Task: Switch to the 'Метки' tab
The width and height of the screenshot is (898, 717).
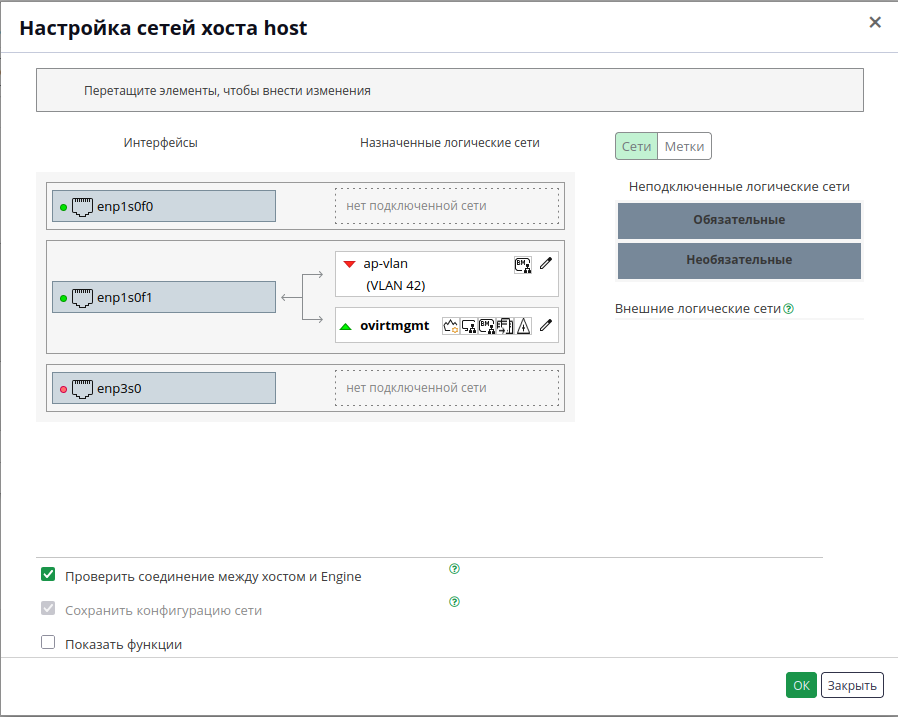Action: point(684,146)
